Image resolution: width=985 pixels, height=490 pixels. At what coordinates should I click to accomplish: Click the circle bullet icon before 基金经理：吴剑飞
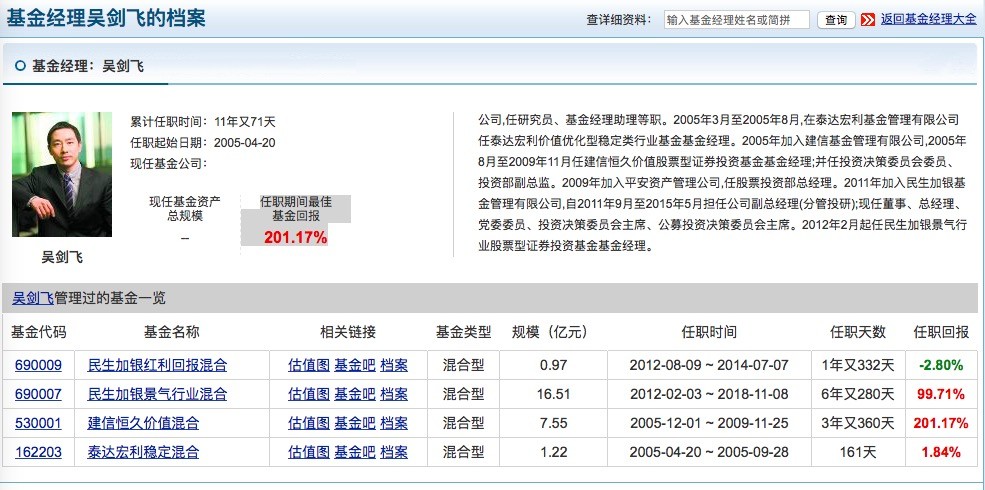click(x=21, y=65)
